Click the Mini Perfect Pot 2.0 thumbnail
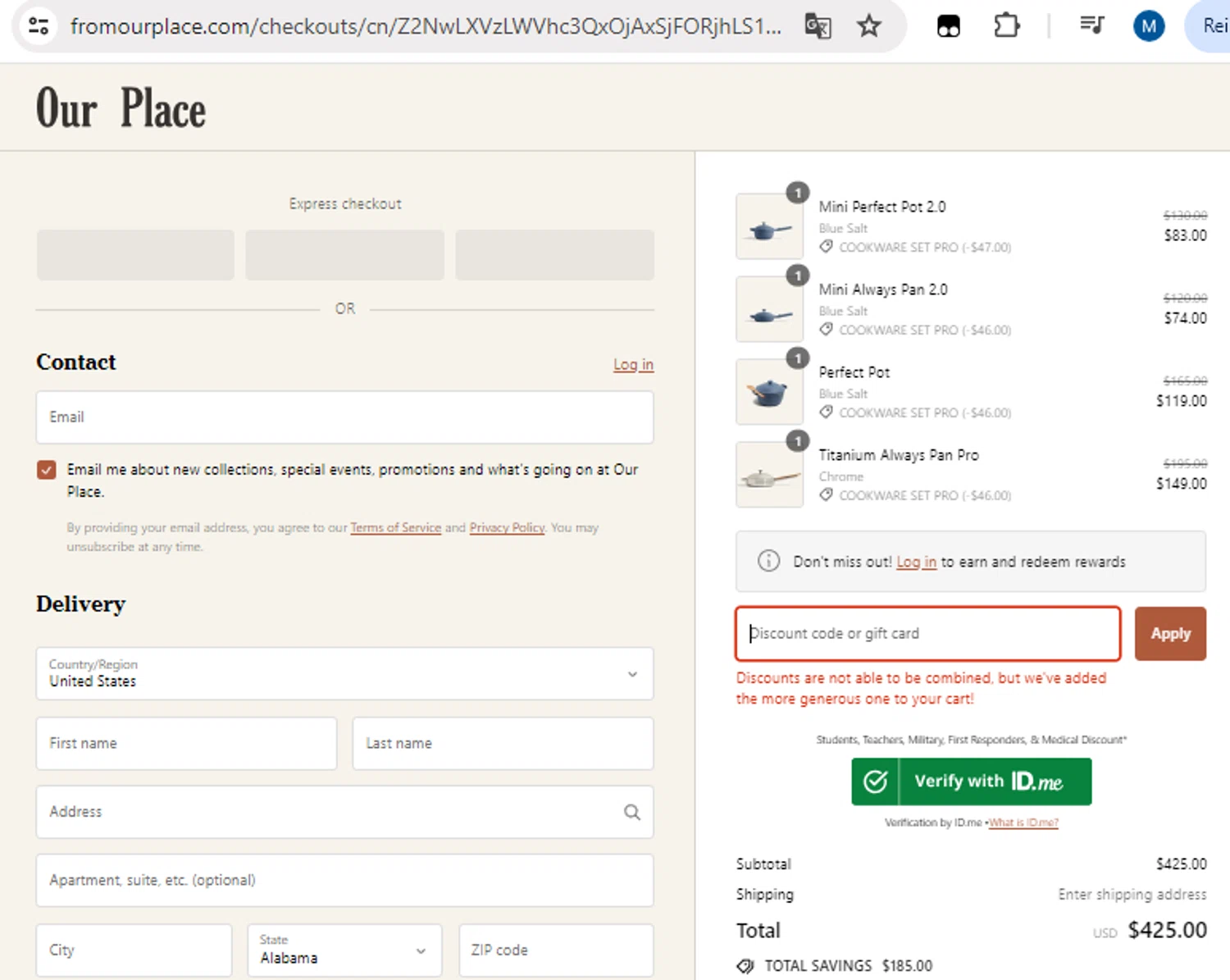The height and width of the screenshot is (980, 1230). [x=769, y=226]
